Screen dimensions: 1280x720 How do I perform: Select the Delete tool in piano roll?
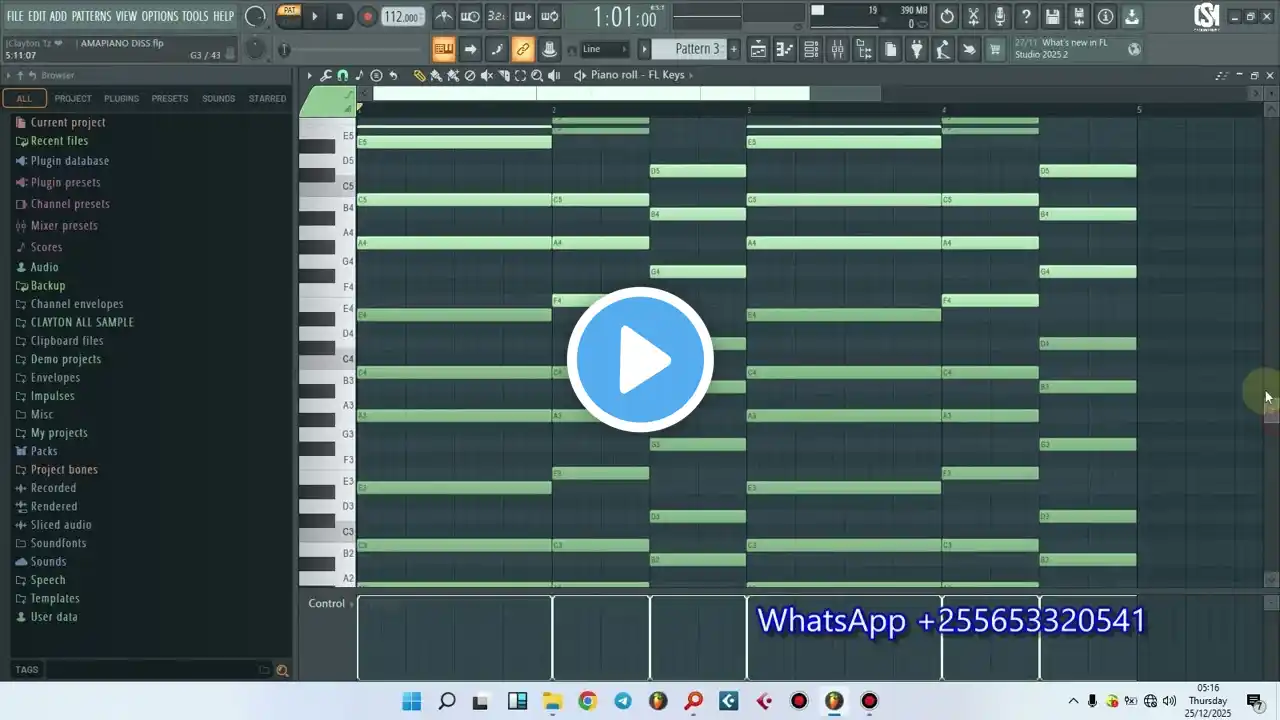(x=470, y=75)
